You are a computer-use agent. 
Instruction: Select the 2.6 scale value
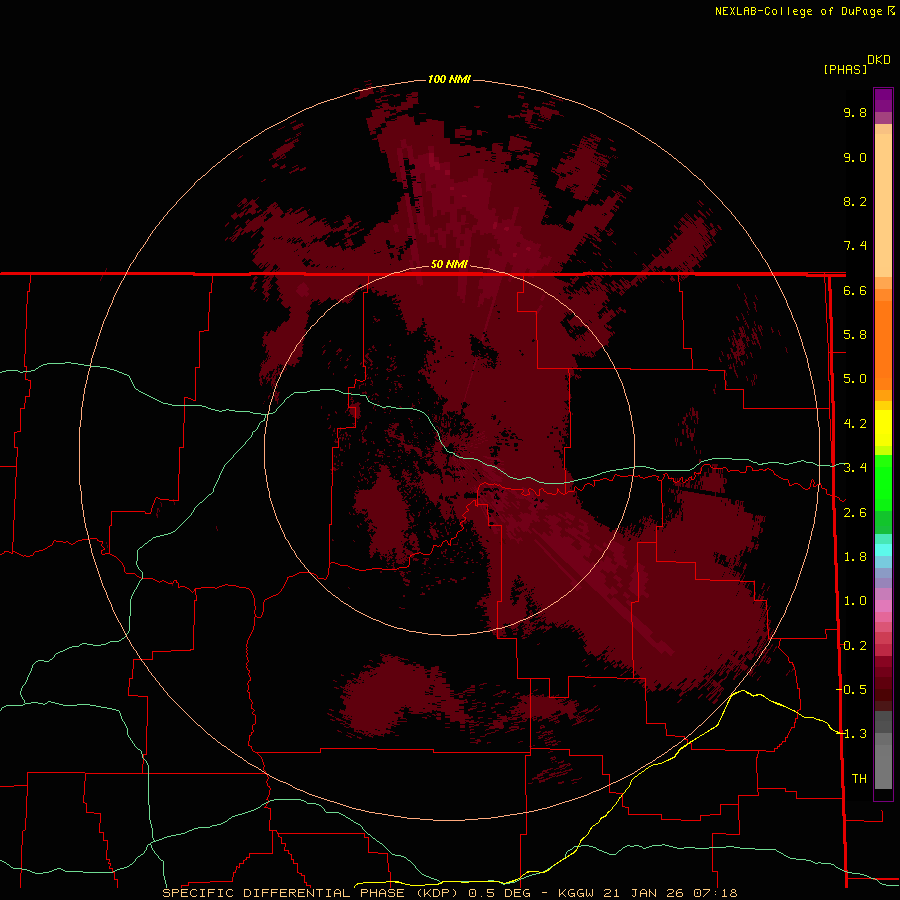click(855, 513)
